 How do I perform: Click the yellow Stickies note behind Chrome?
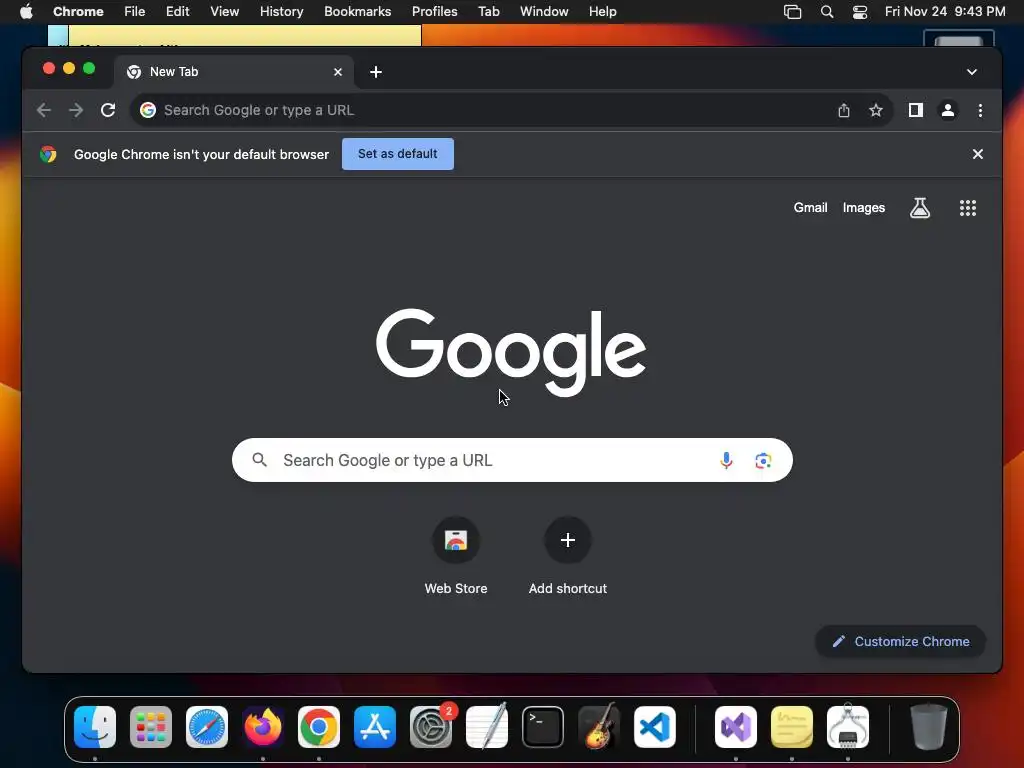pyautogui.click(x=245, y=35)
